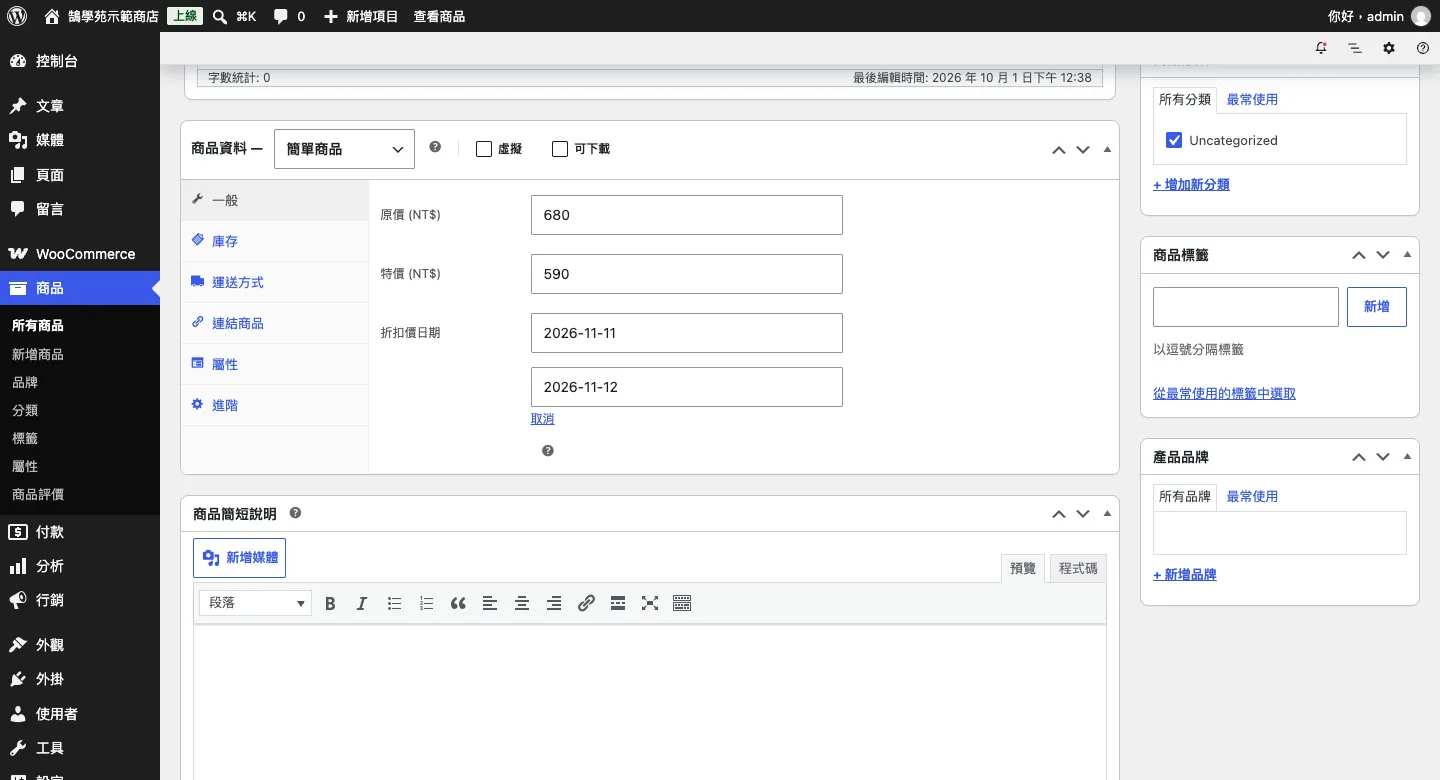The height and width of the screenshot is (780, 1440).
Task: Insert the Read More tag
Action: click(x=618, y=603)
